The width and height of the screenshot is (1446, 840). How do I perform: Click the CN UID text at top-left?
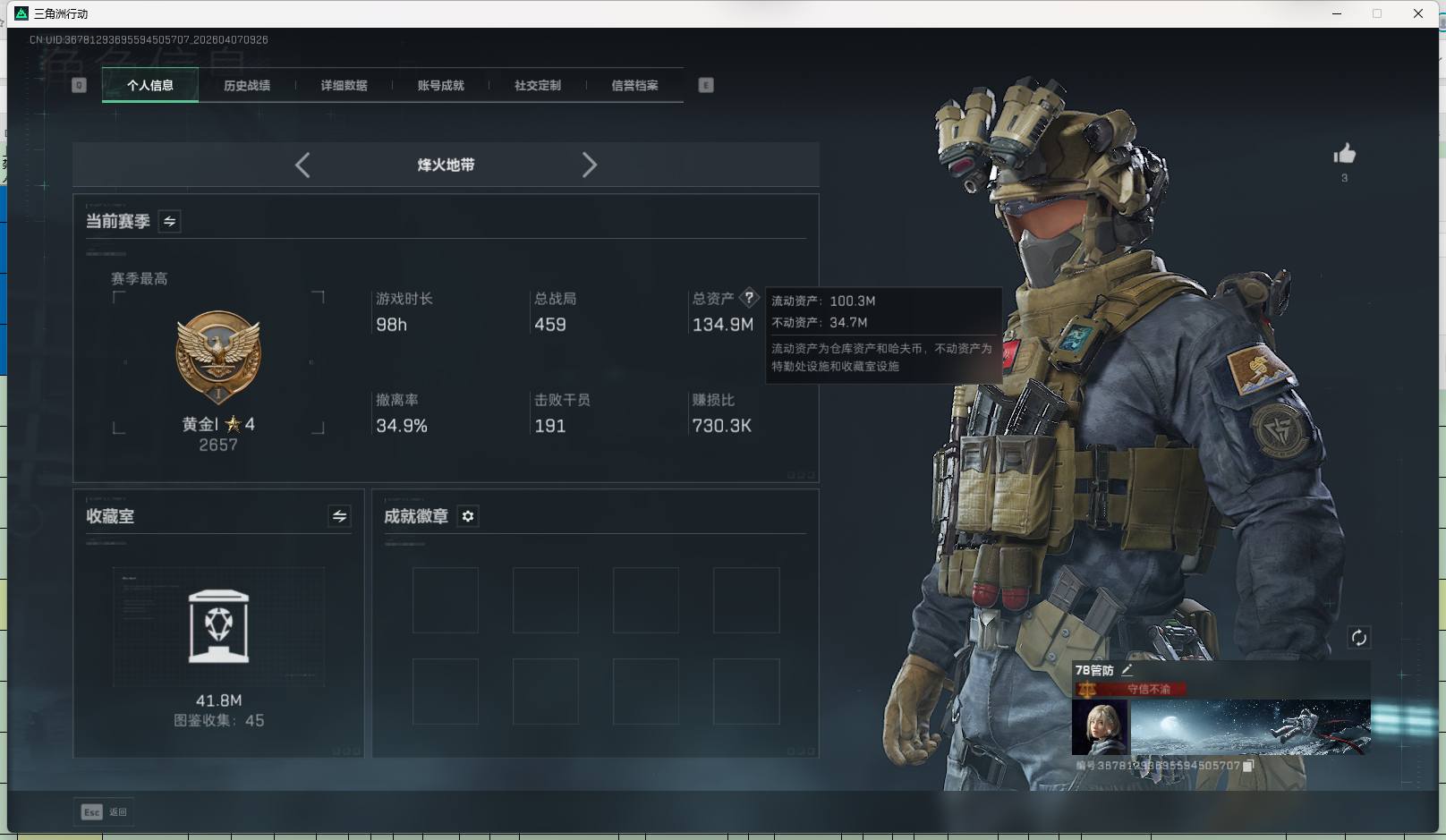coord(149,39)
